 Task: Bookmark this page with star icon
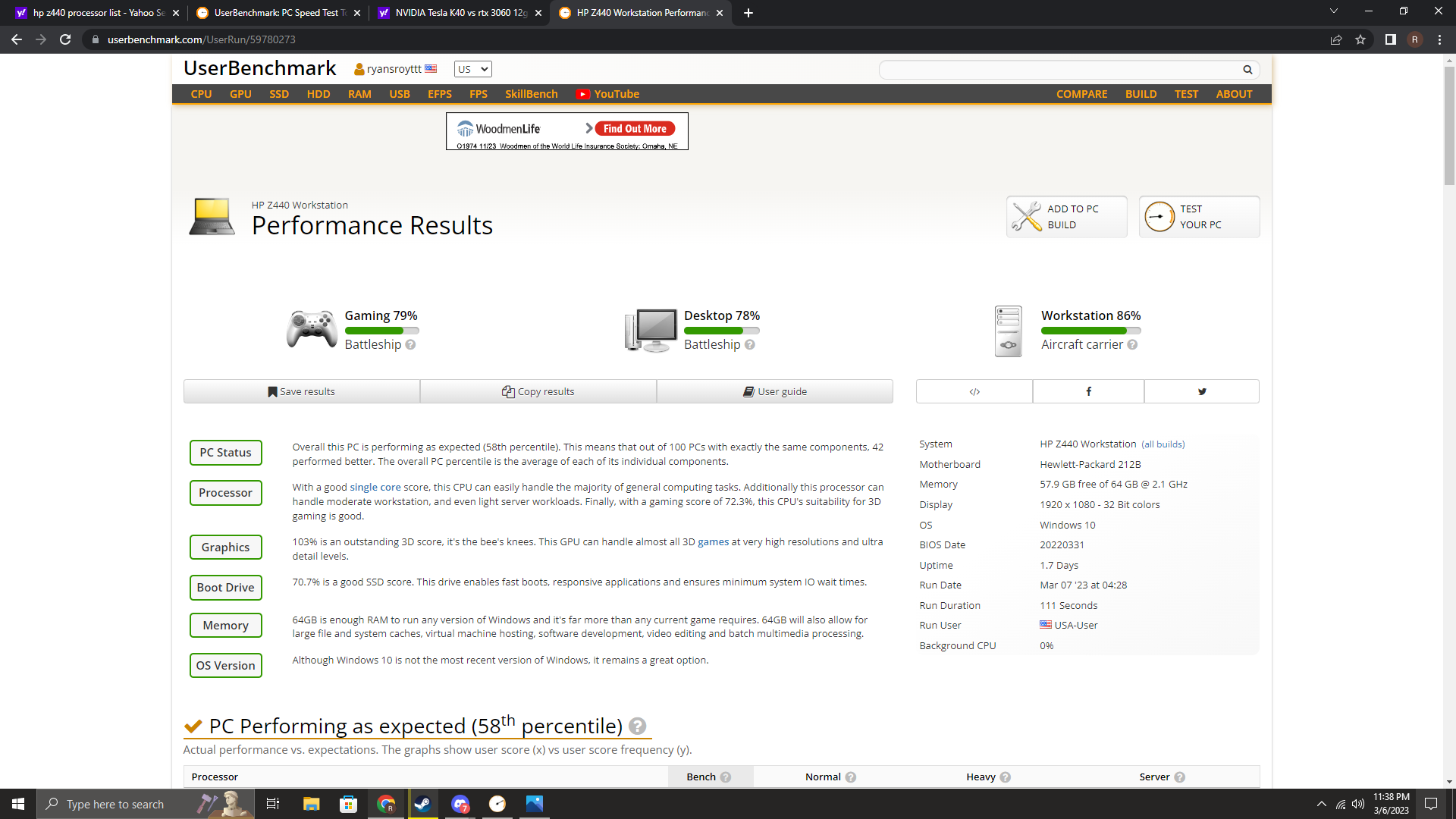[1360, 39]
